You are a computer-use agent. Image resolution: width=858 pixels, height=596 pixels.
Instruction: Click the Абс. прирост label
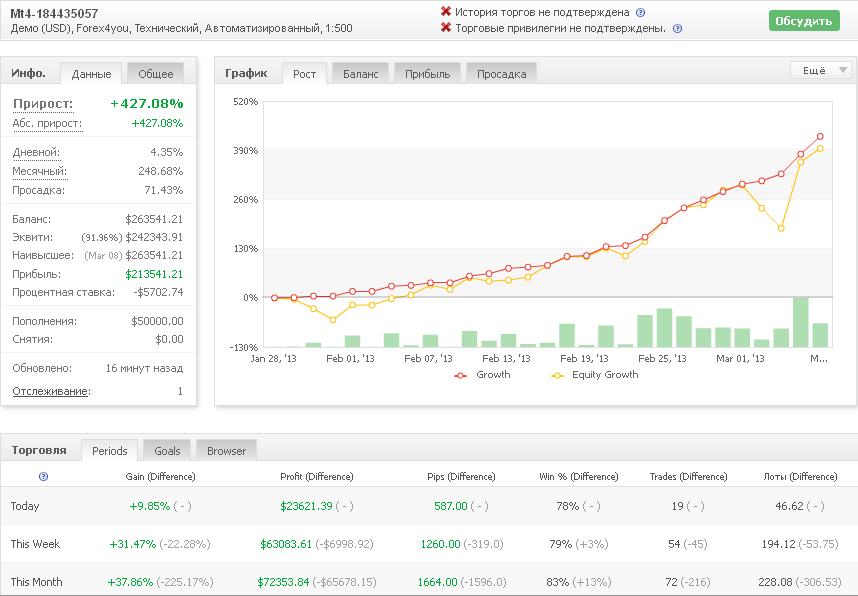pyautogui.click(x=47, y=123)
